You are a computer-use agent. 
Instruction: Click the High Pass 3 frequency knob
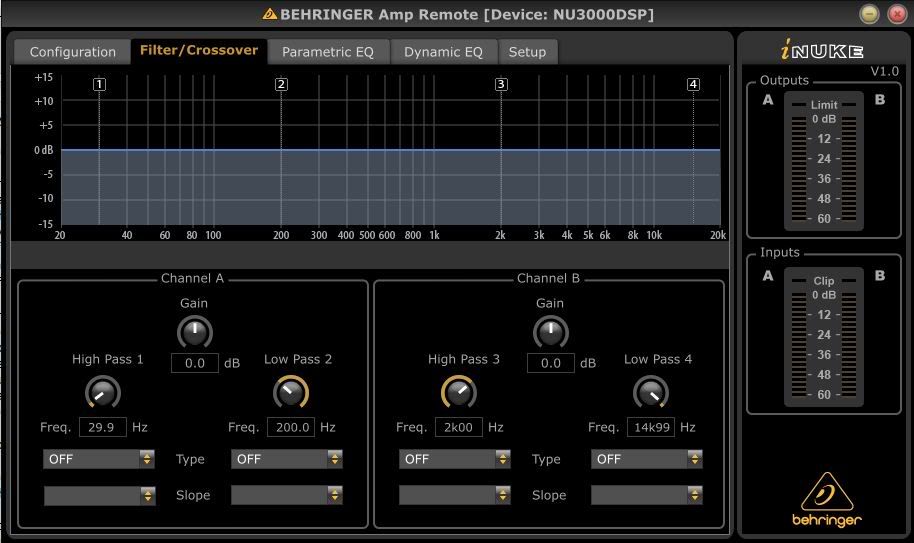(x=459, y=393)
